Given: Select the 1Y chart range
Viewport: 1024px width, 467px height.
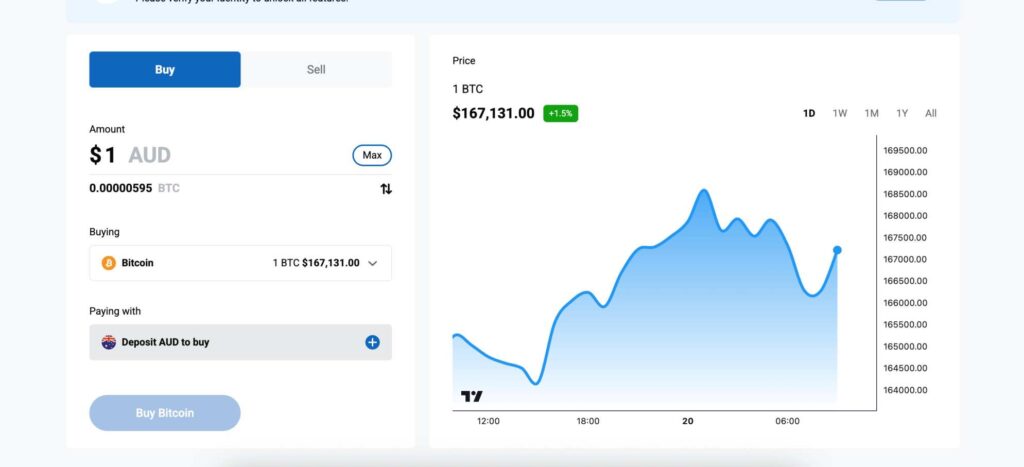Looking at the screenshot, I should pos(902,113).
